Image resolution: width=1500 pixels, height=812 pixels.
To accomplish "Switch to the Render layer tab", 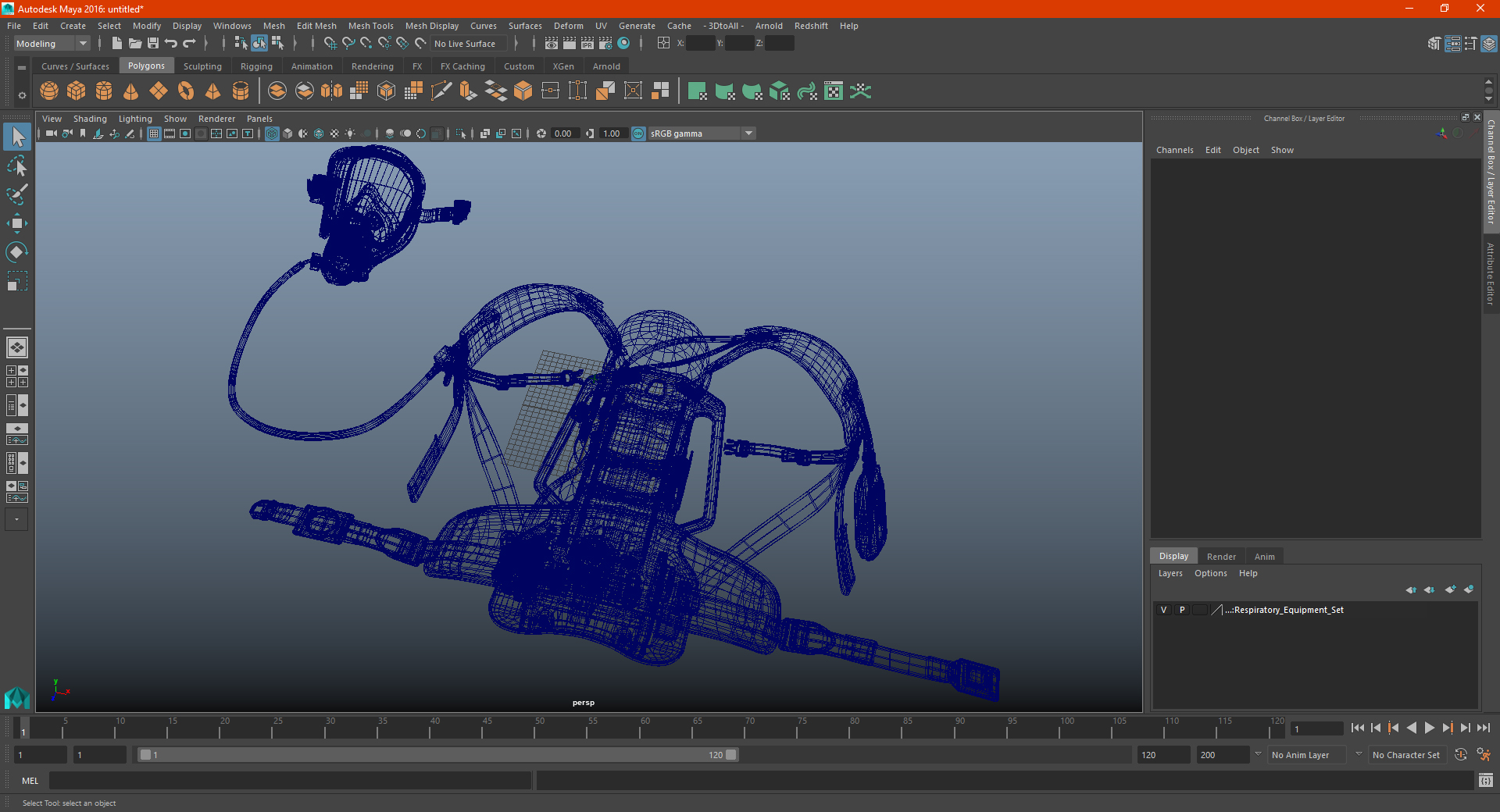I will (1221, 557).
